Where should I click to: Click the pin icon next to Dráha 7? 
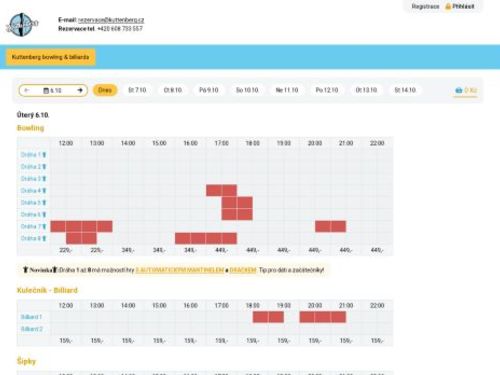click(x=44, y=226)
